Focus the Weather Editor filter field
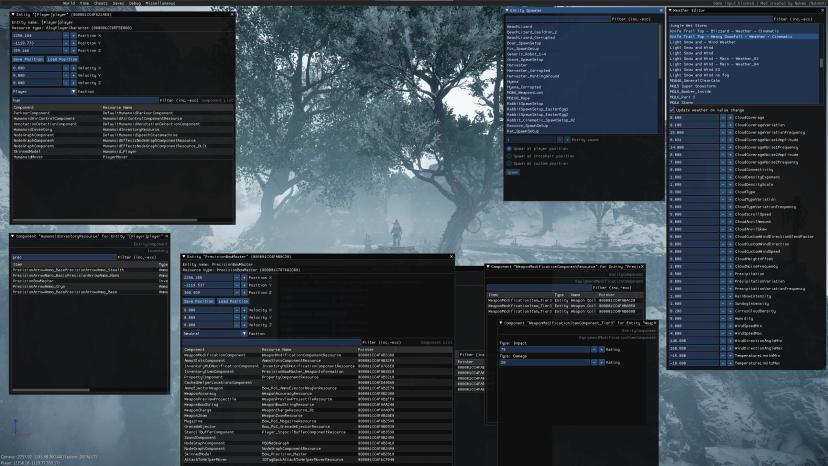This screenshot has width=828, height=466. coord(720,19)
